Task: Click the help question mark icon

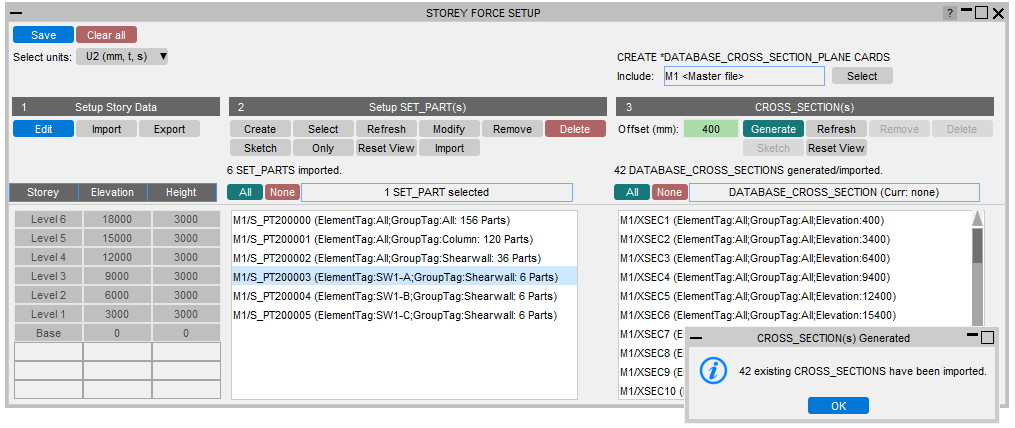Action: [x=949, y=13]
